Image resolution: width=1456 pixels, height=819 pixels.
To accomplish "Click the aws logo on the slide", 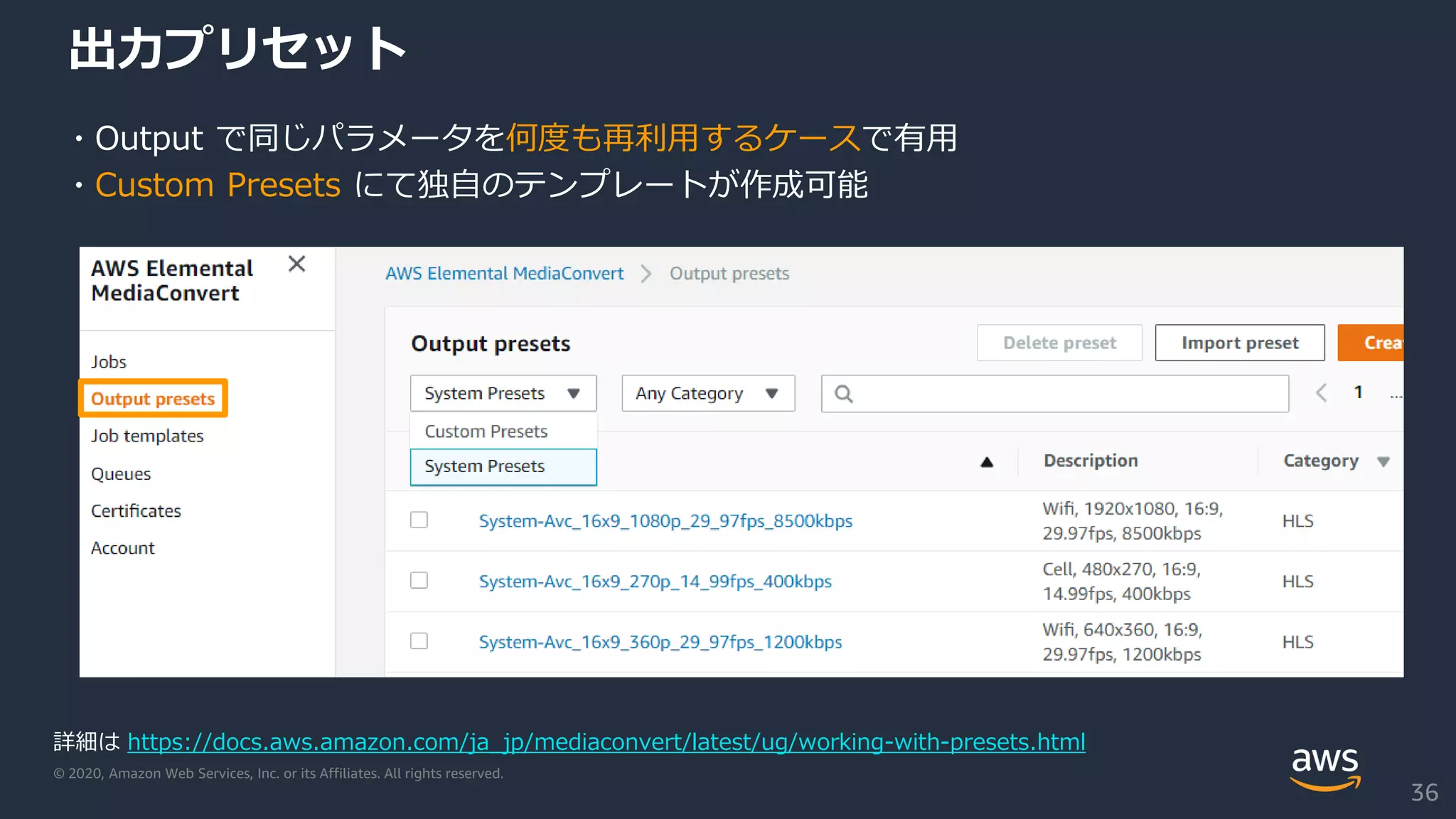I will 1324,769.
